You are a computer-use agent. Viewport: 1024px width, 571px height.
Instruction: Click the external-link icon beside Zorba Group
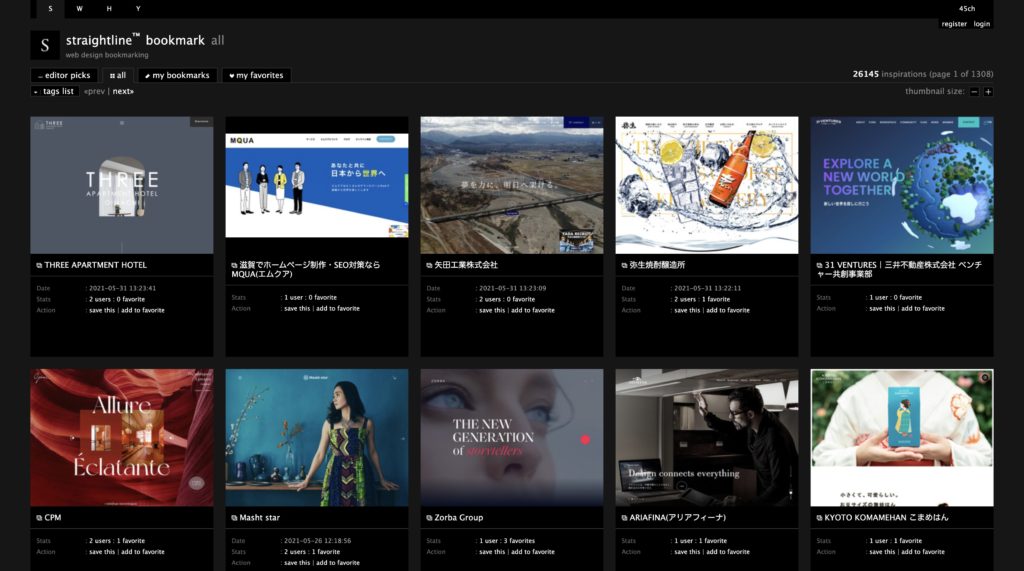(x=429, y=517)
